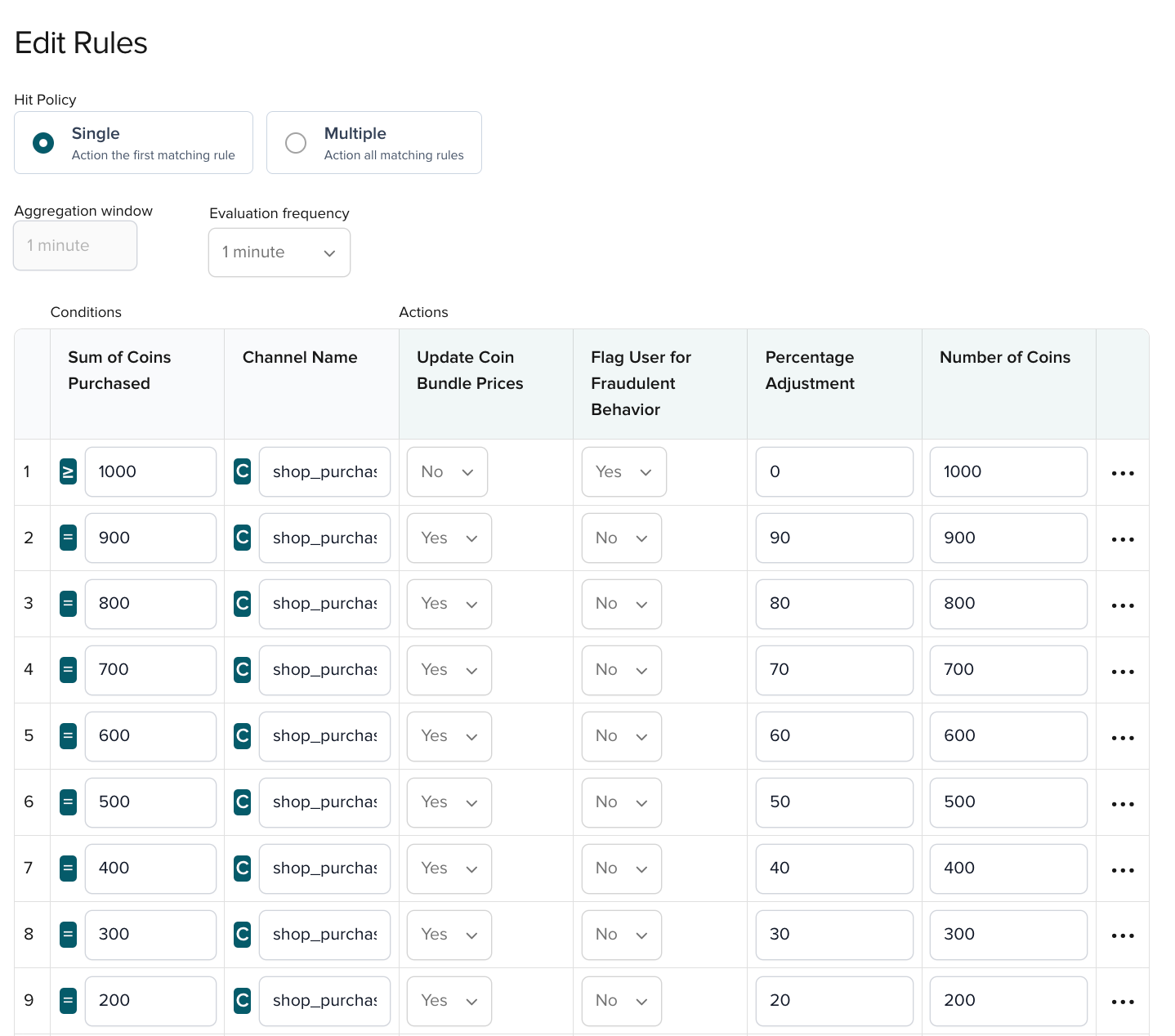Click the Aggregation window field

75,246
